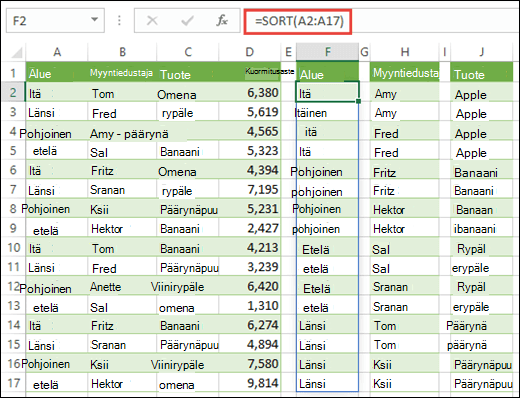
Task: Select row 1 header
Action: [13, 73]
